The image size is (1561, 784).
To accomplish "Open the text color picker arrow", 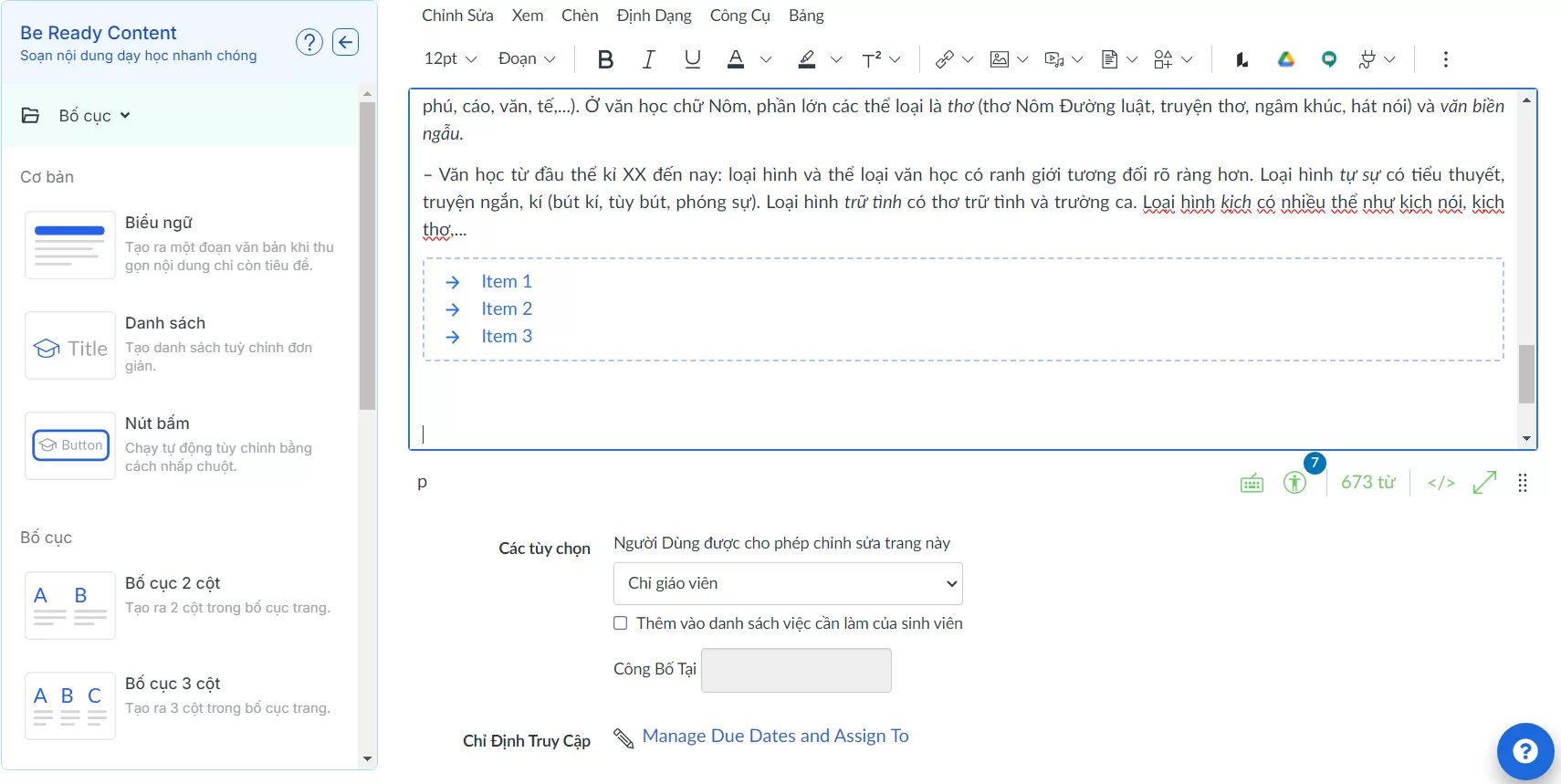I will pyautogui.click(x=766, y=59).
